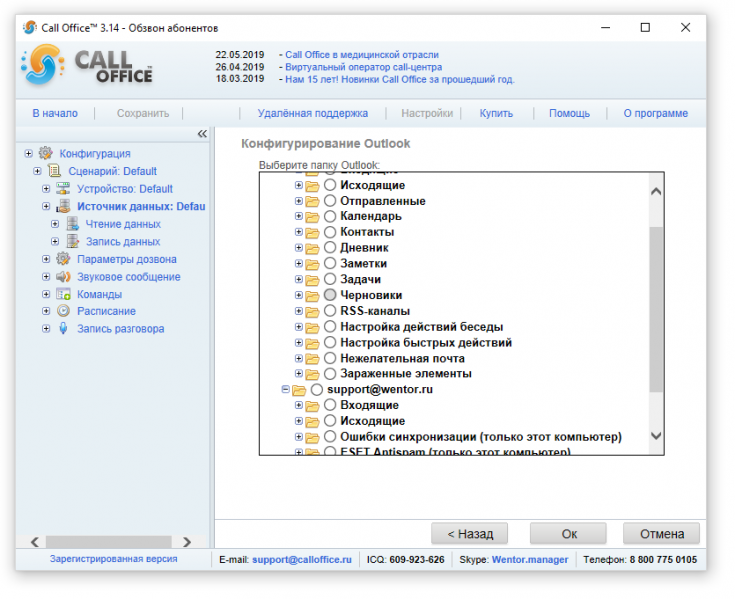Click the Call Office logo
Screen dimensions: 735x599
tap(87, 66)
